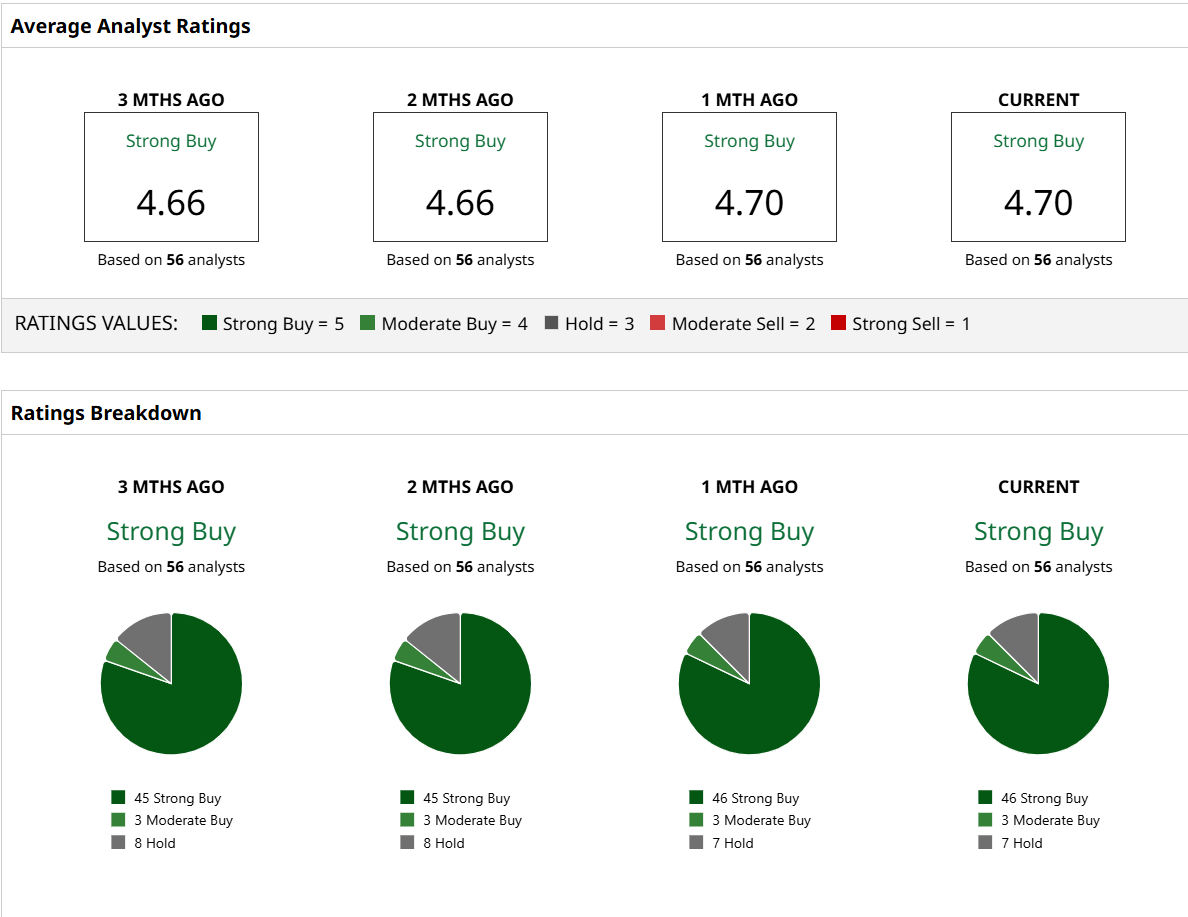The width and height of the screenshot is (1188, 917).
Task: Click the Moderate Buy = 4 legend swatch
Action: click(x=368, y=323)
